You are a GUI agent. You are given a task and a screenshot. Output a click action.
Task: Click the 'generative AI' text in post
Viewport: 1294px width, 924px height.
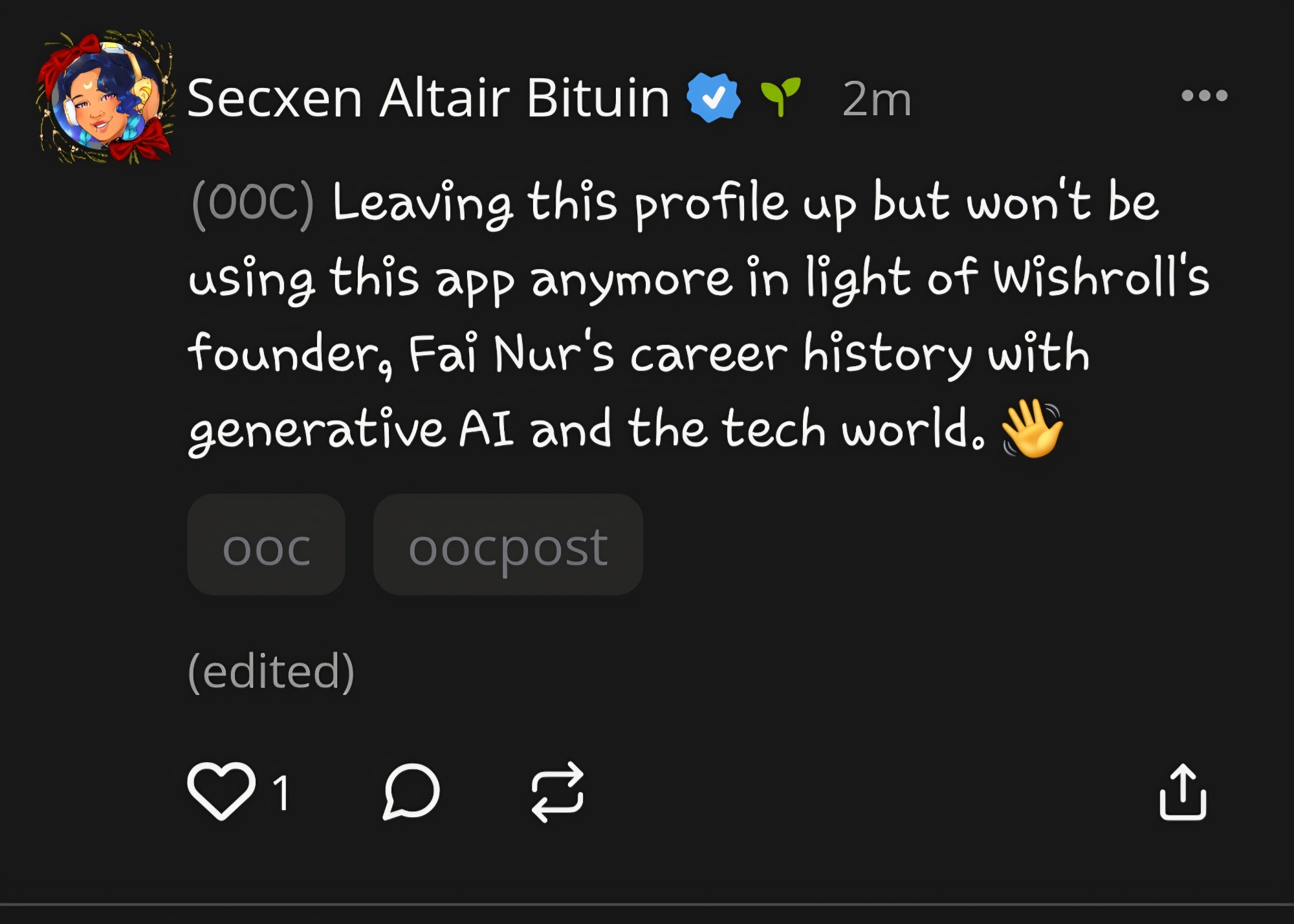(x=351, y=430)
